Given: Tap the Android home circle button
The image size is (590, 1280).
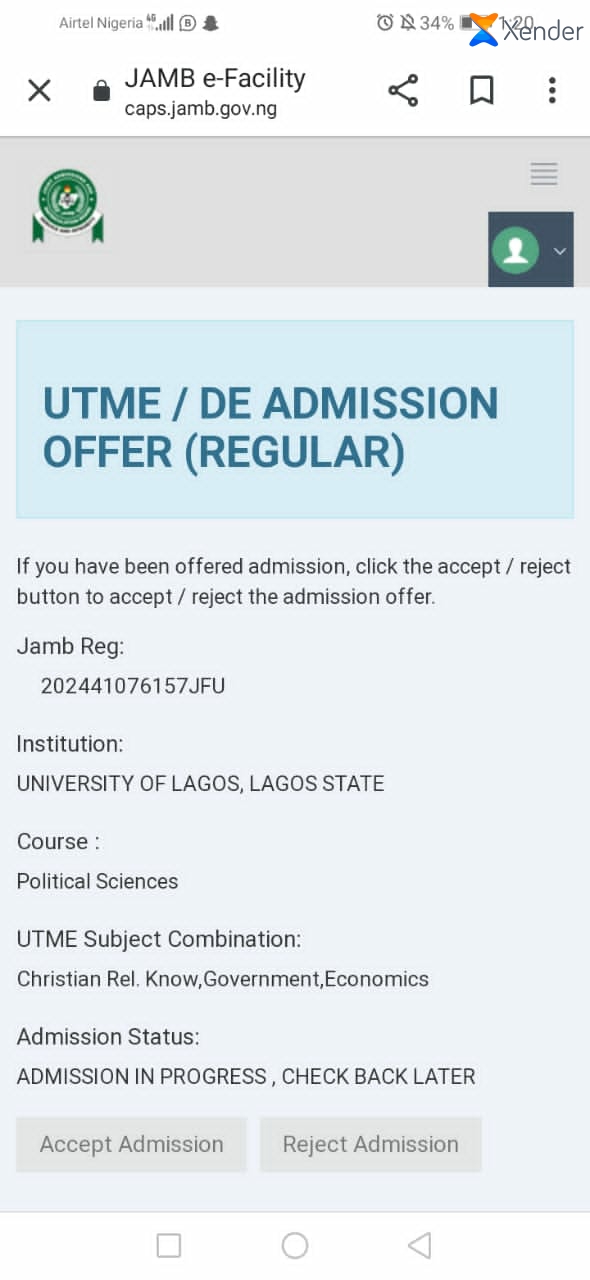Looking at the screenshot, I should coord(295,1245).
